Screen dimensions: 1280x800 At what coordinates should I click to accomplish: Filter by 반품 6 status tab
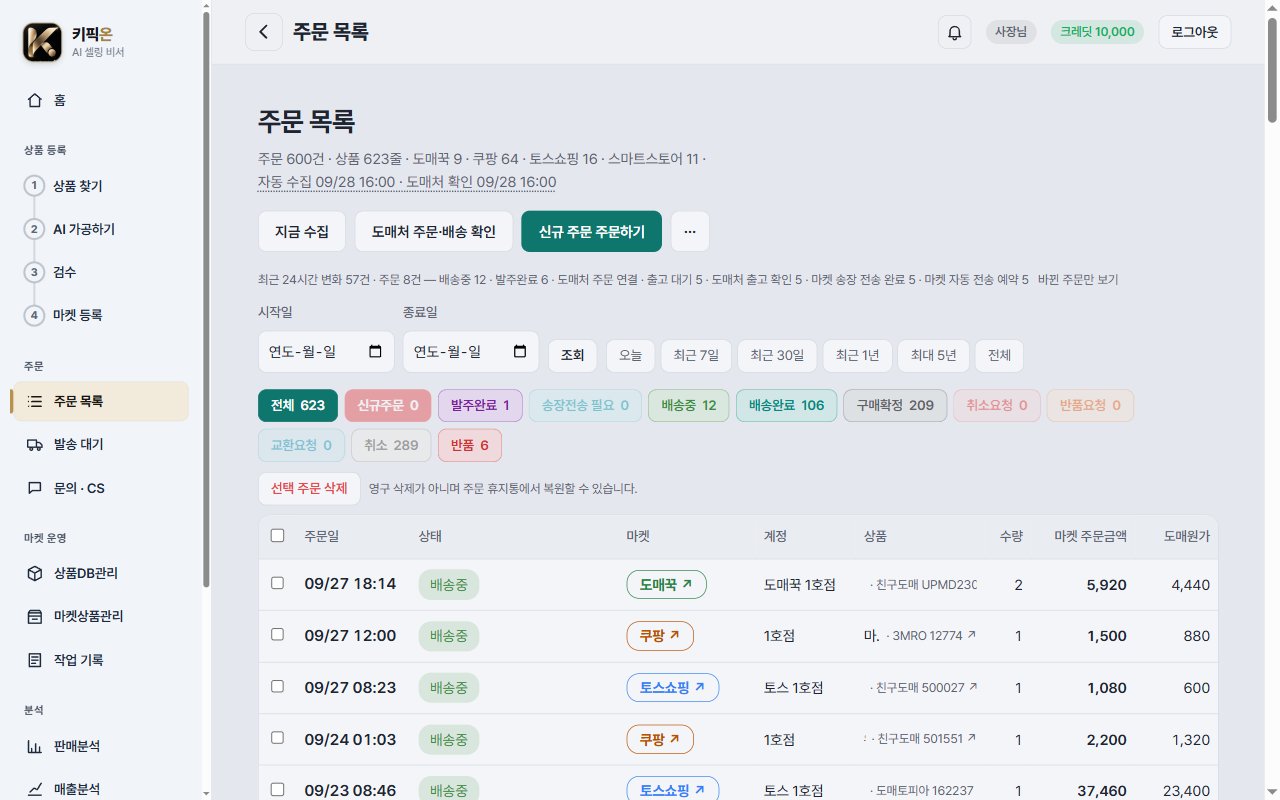pyautogui.click(x=470, y=445)
